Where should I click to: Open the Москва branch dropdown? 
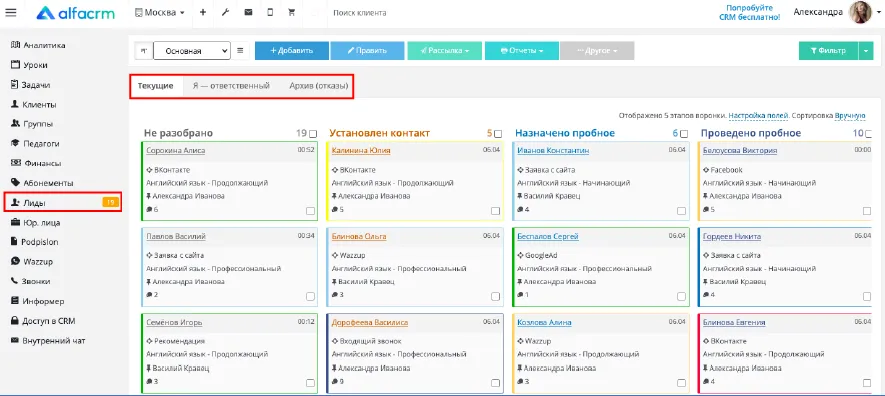click(160, 12)
